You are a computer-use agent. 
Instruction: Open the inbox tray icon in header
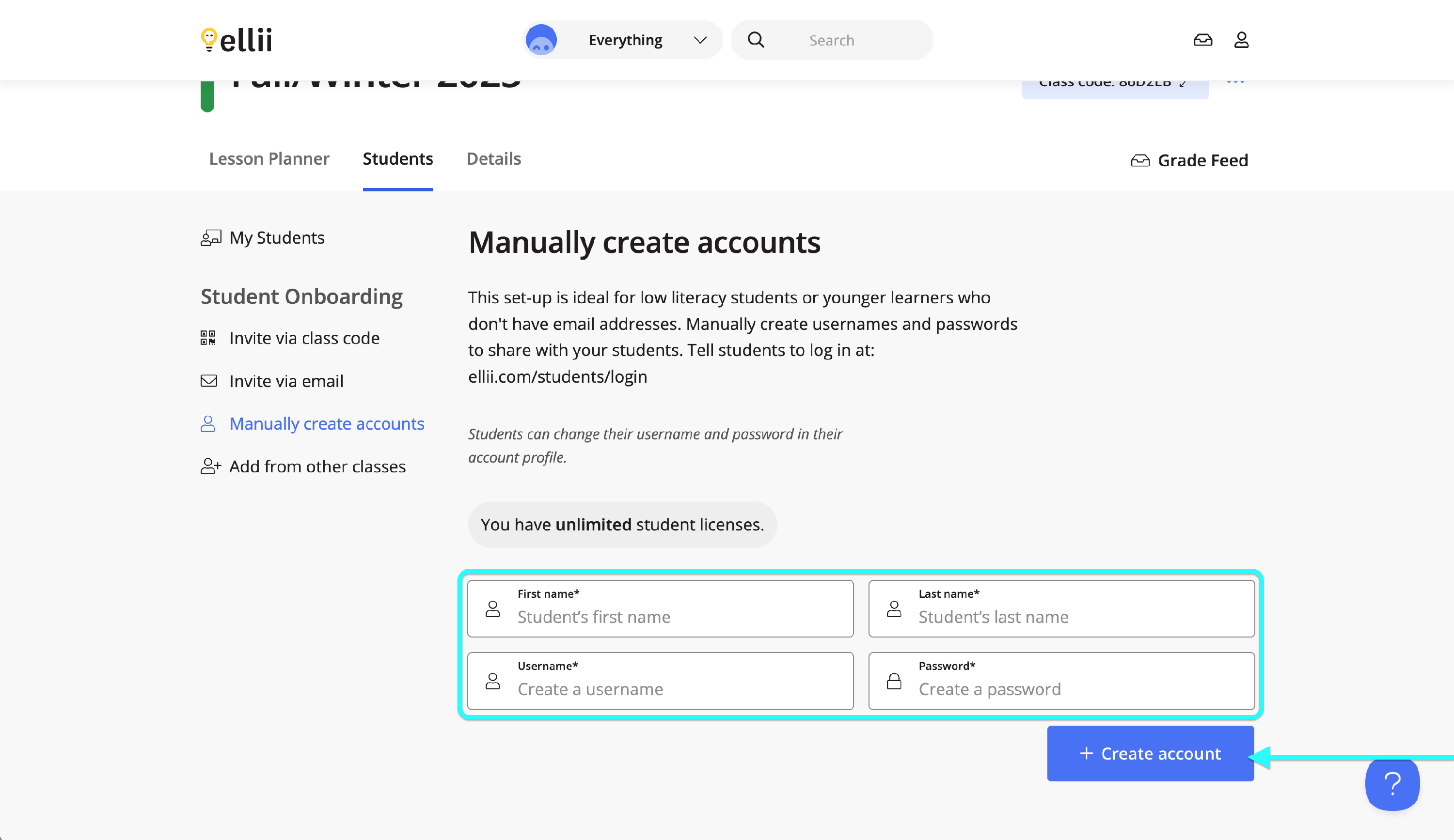coord(1202,40)
